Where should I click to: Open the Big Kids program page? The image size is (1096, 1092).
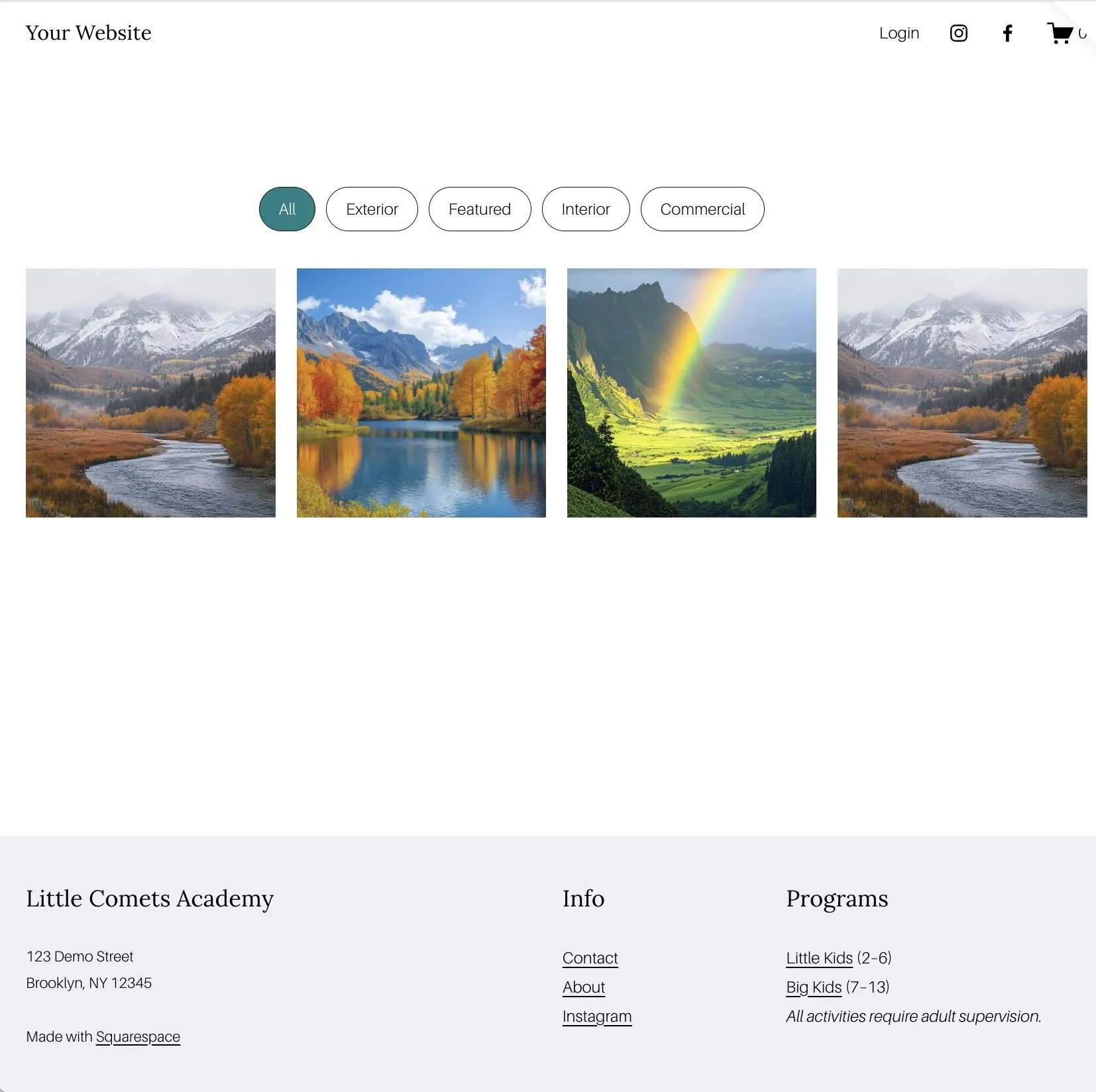click(814, 987)
